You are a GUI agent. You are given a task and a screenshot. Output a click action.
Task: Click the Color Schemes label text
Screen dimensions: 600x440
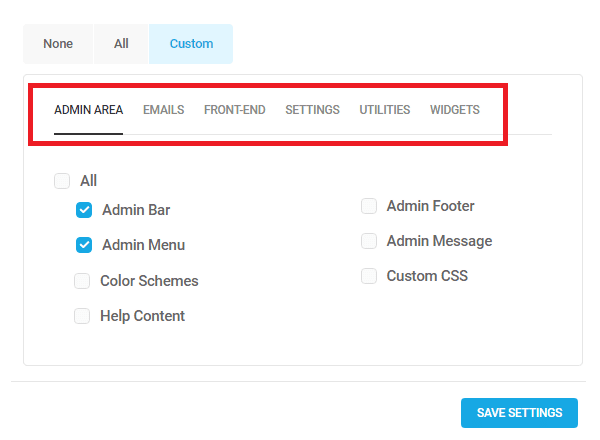point(149,281)
